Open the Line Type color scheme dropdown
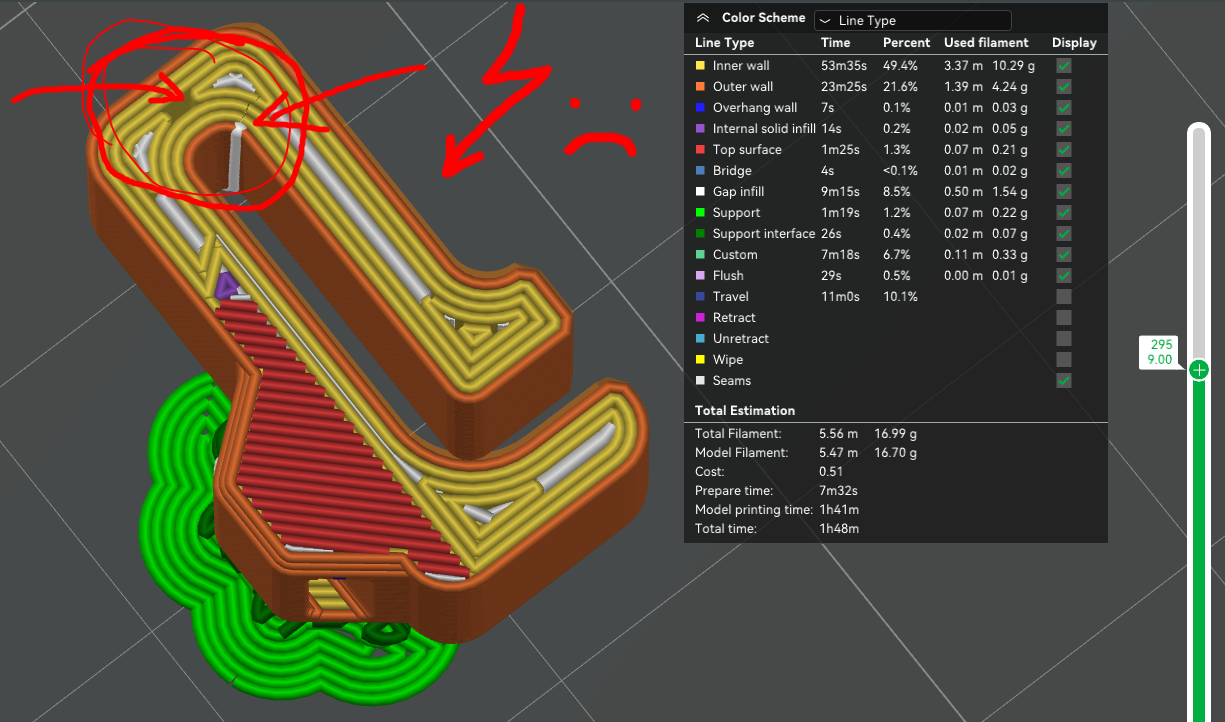1225x722 pixels. pos(913,20)
